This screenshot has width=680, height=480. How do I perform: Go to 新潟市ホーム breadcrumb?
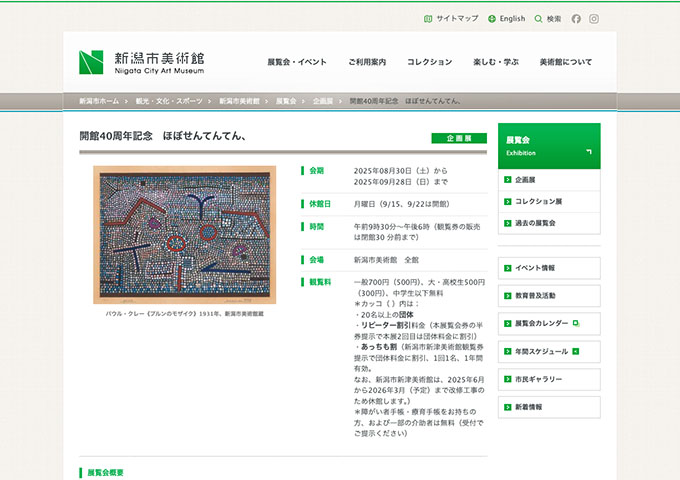point(99,101)
